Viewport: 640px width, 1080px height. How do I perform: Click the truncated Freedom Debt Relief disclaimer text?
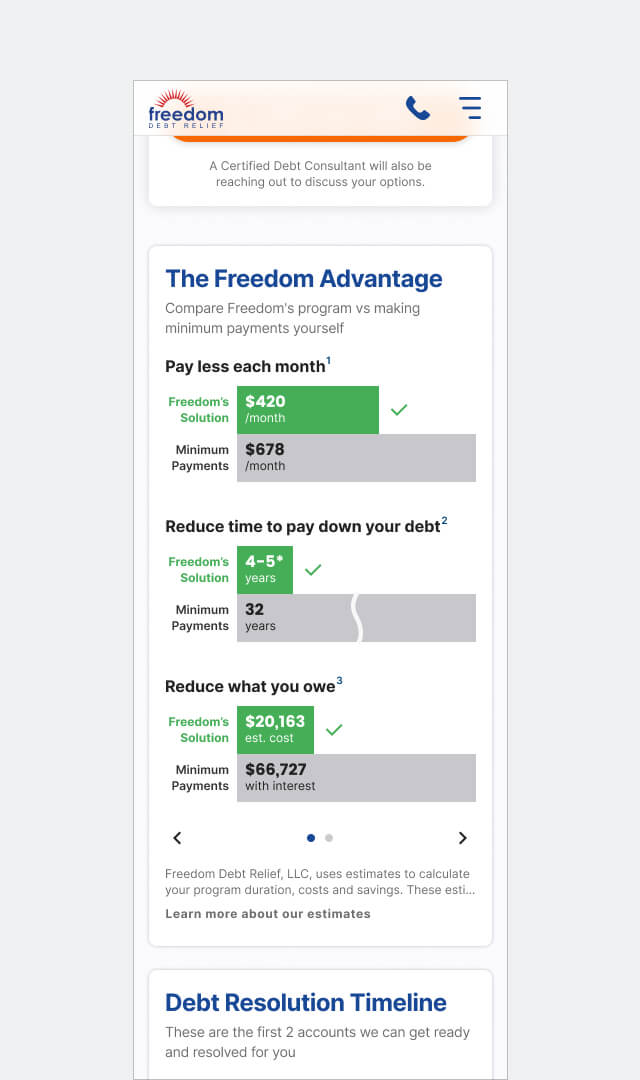[x=320, y=882]
